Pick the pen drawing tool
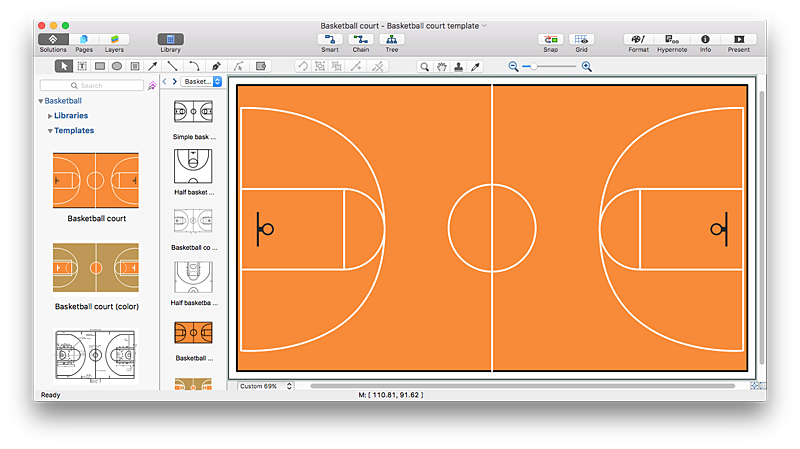 click(x=216, y=66)
